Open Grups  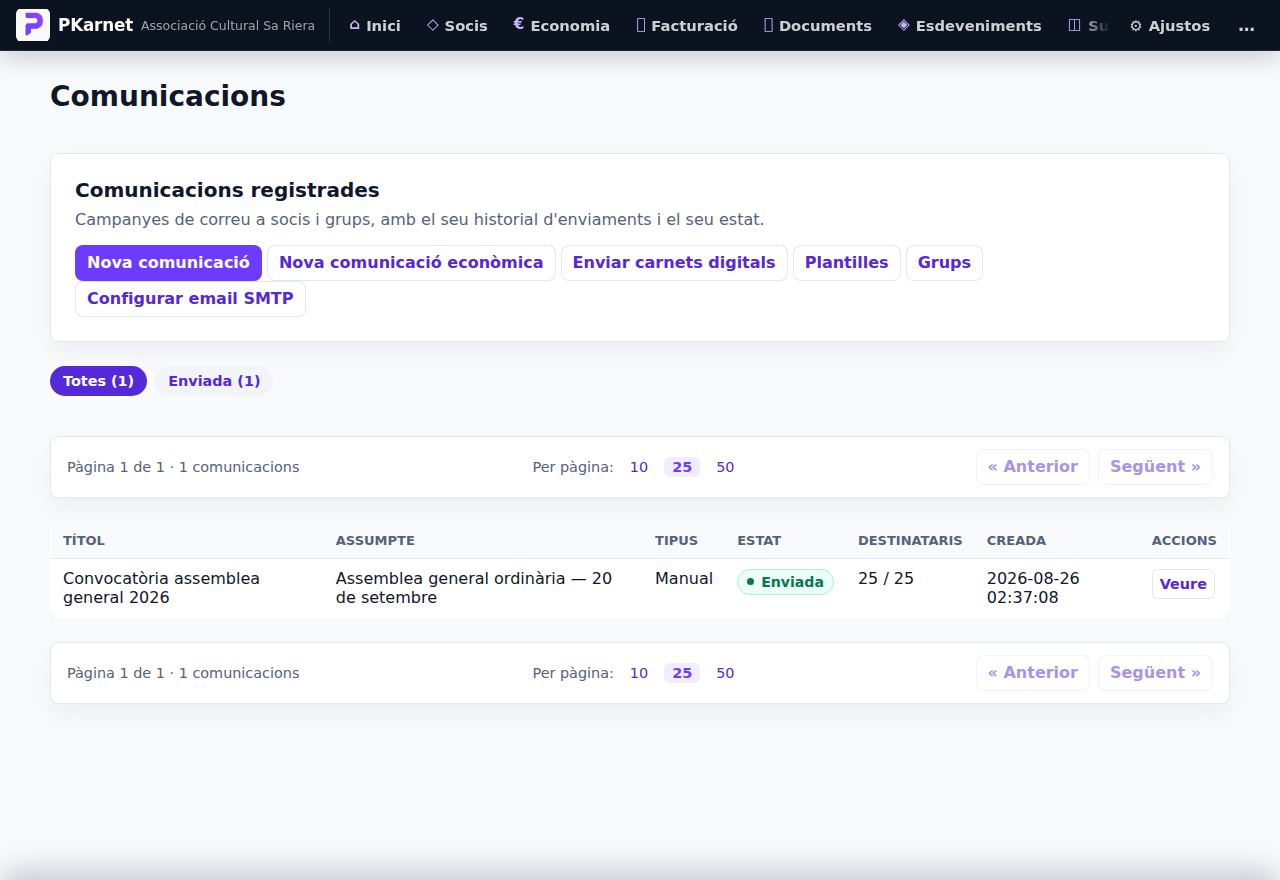(944, 263)
